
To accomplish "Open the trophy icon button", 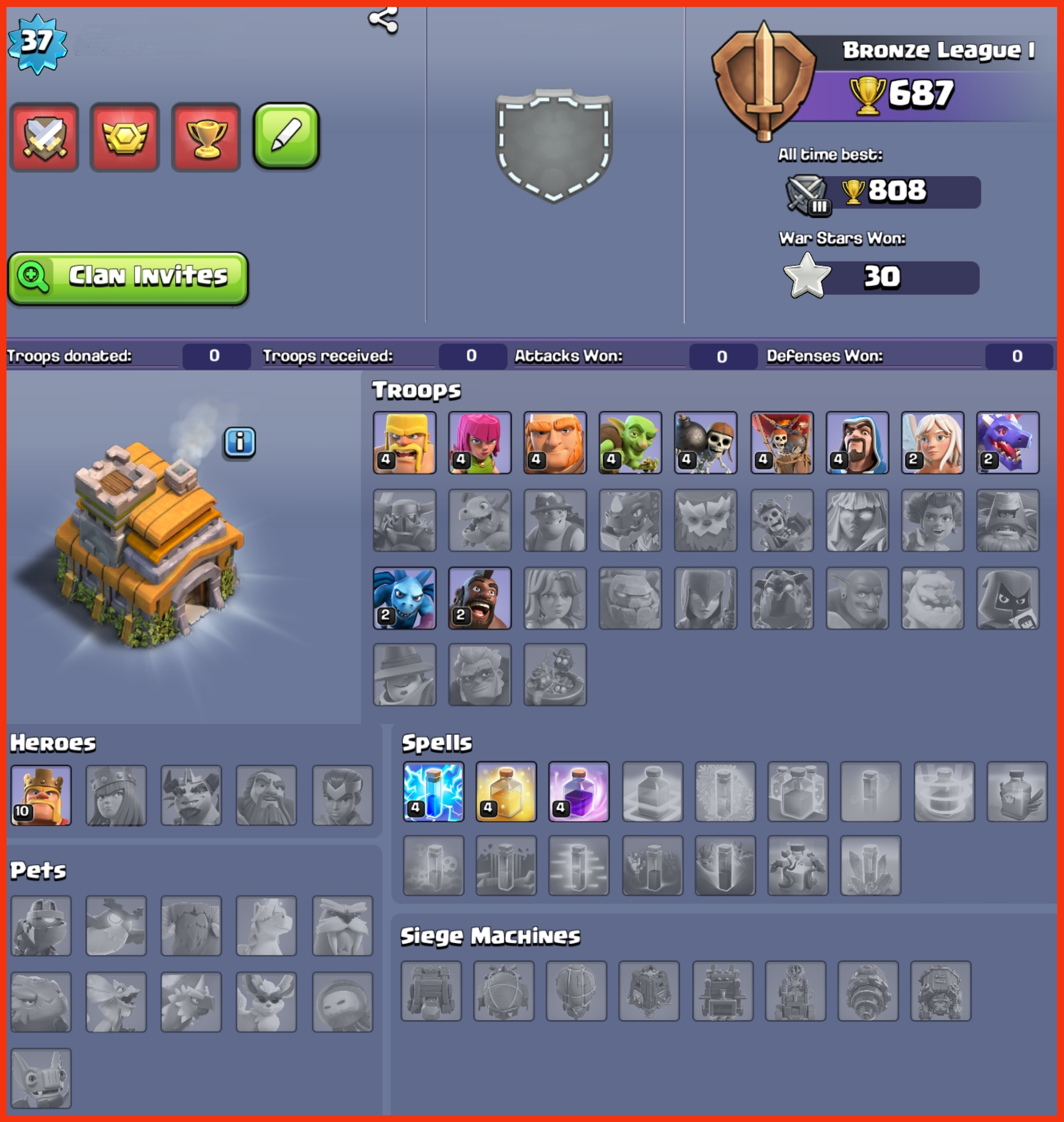I will click(206, 137).
